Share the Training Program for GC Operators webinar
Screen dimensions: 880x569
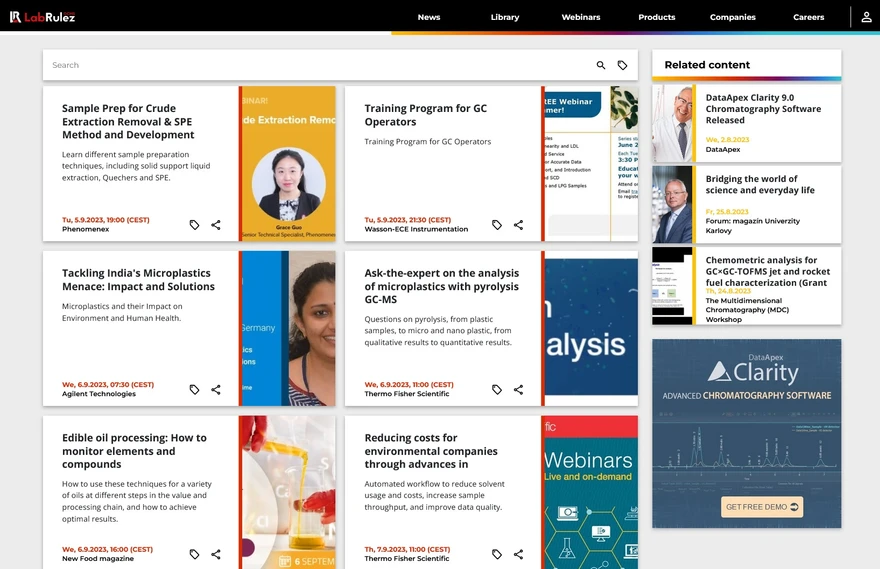tap(518, 225)
